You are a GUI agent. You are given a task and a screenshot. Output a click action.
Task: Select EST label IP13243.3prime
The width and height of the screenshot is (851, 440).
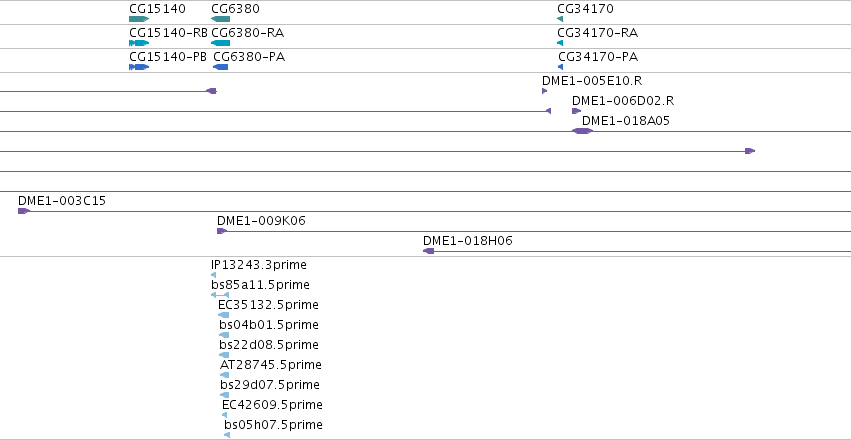pyautogui.click(x=259, y=265)
